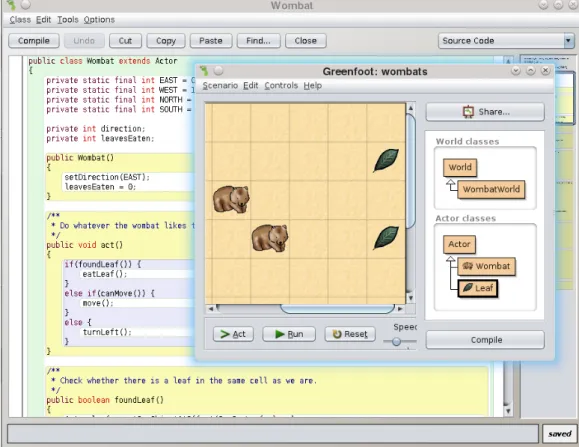
Task: Click the Close button in the editor toolbar
Action: (306, 41)
